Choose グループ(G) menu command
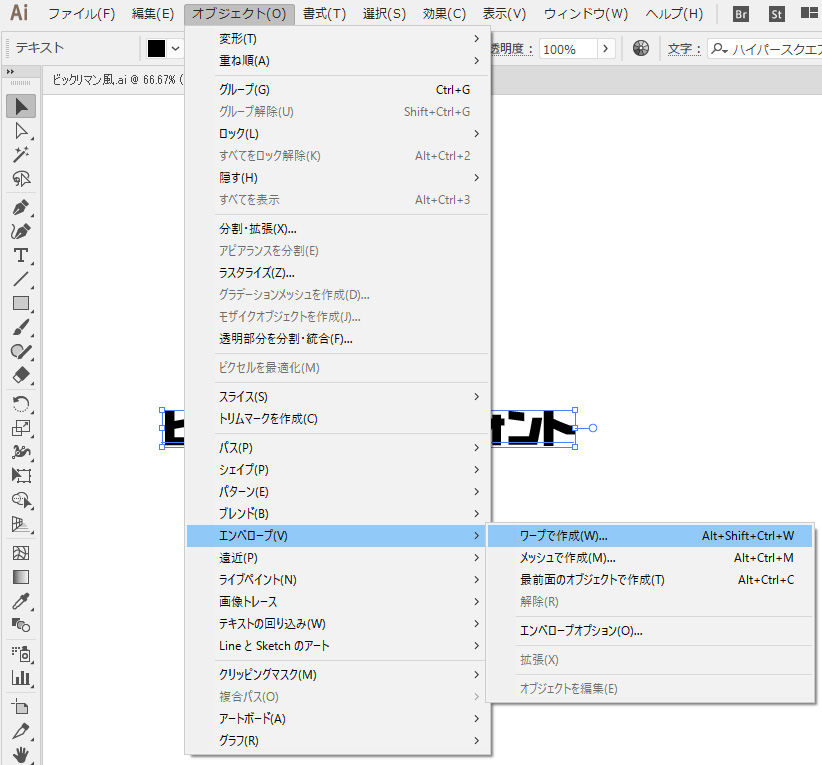 (338, 90)
